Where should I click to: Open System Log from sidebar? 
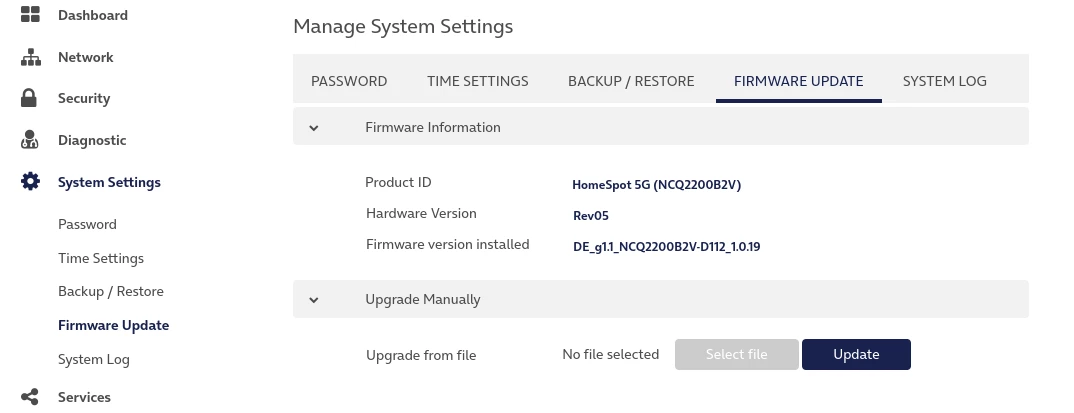pos(94,359)
